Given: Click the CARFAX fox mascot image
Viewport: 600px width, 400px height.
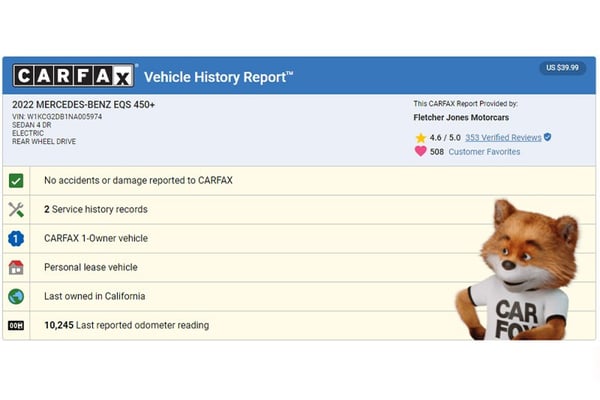Looking at the screenshot, I should tap(517, 269).
